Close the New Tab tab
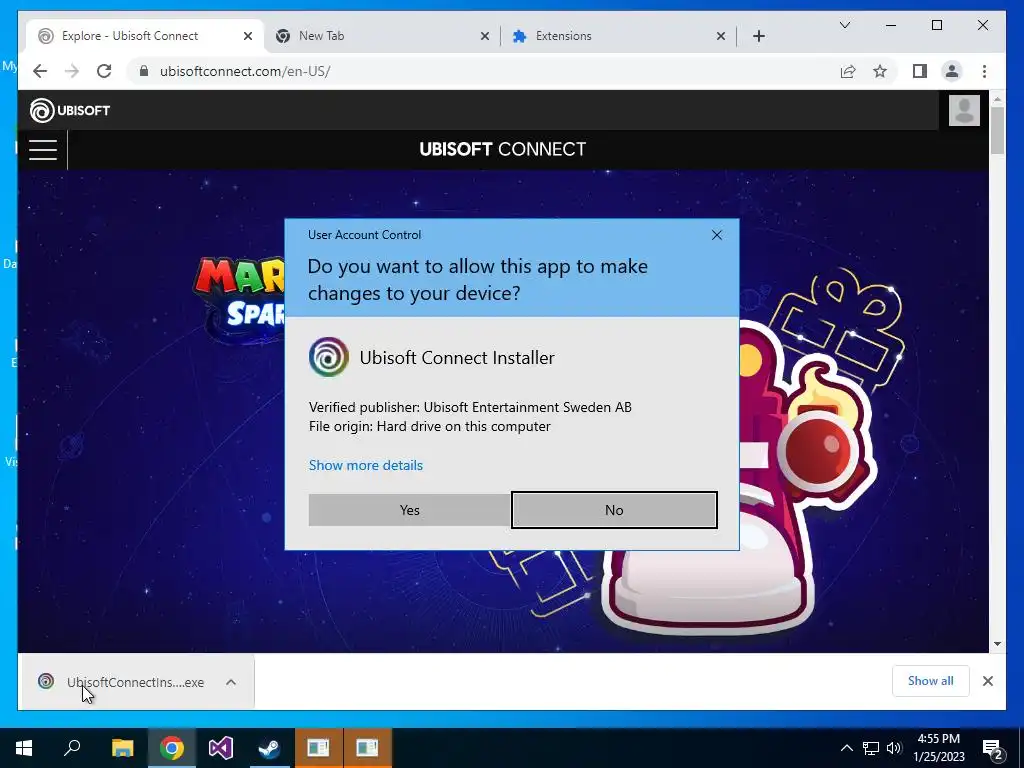This screenshot has height=768, width=1024. (485, 36)
